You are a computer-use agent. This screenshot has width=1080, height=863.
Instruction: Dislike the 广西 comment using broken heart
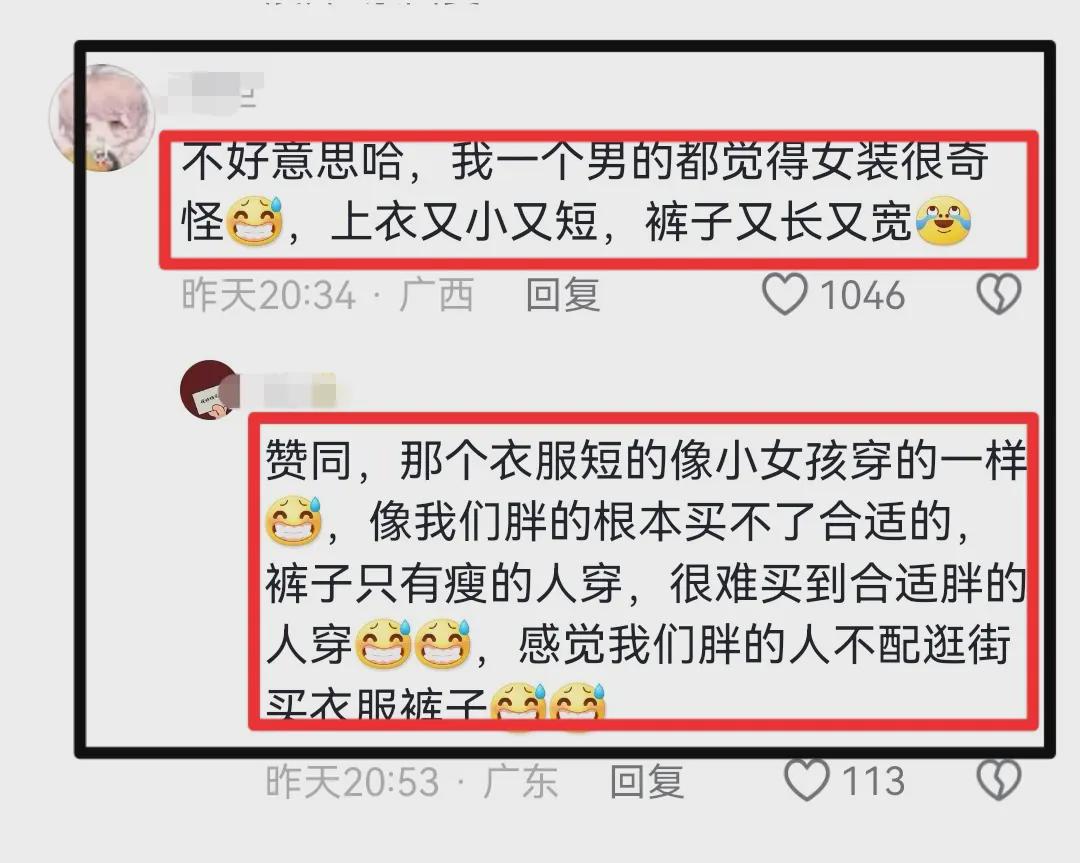point(999,294)
